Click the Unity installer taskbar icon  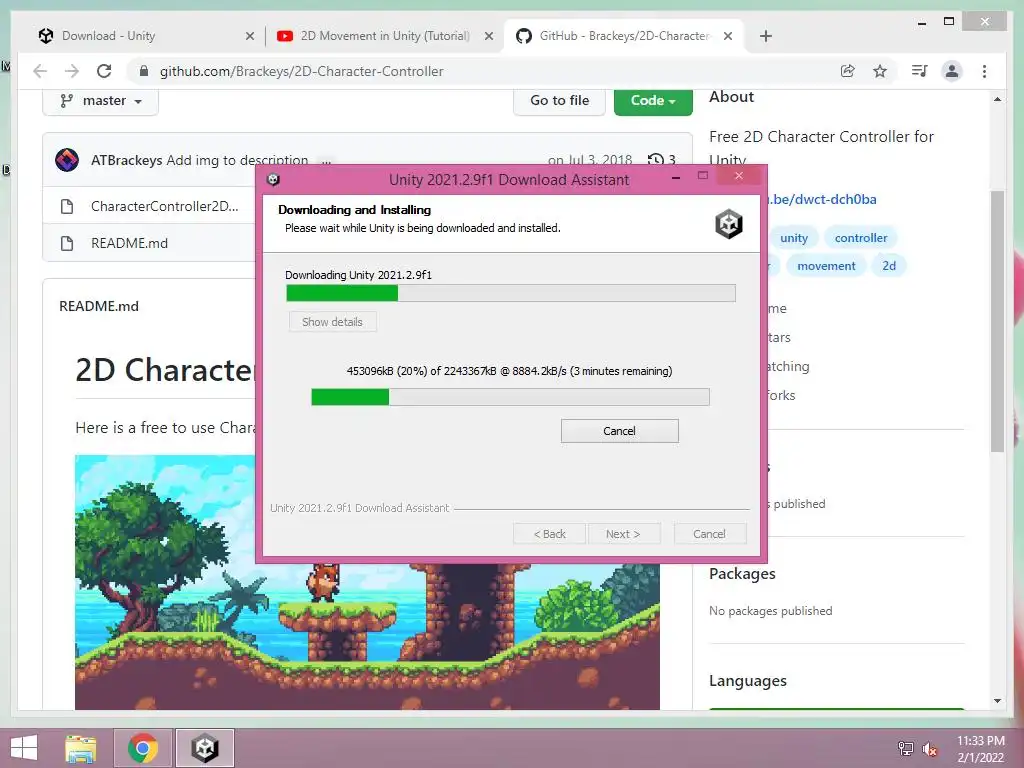coord(204,748)
